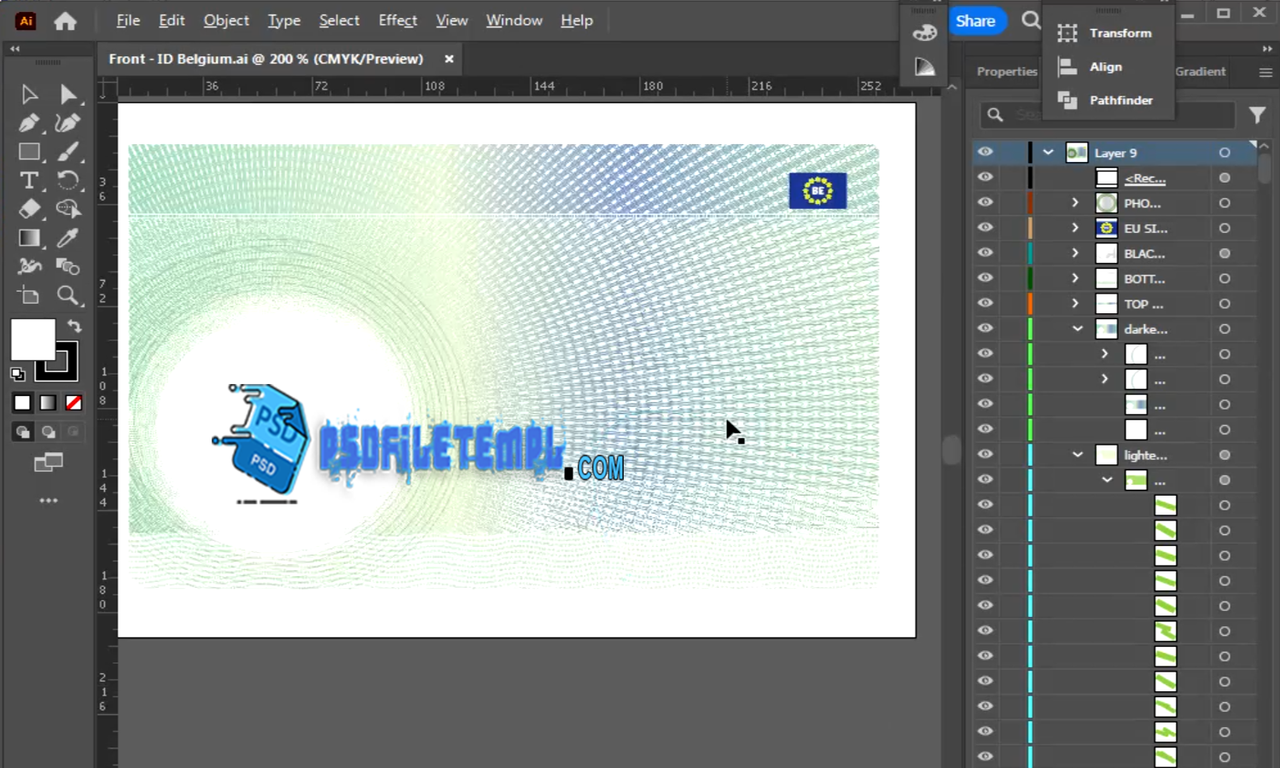Open the layers filter funnel
1280x768 pixels.
tap(1257, 115)
